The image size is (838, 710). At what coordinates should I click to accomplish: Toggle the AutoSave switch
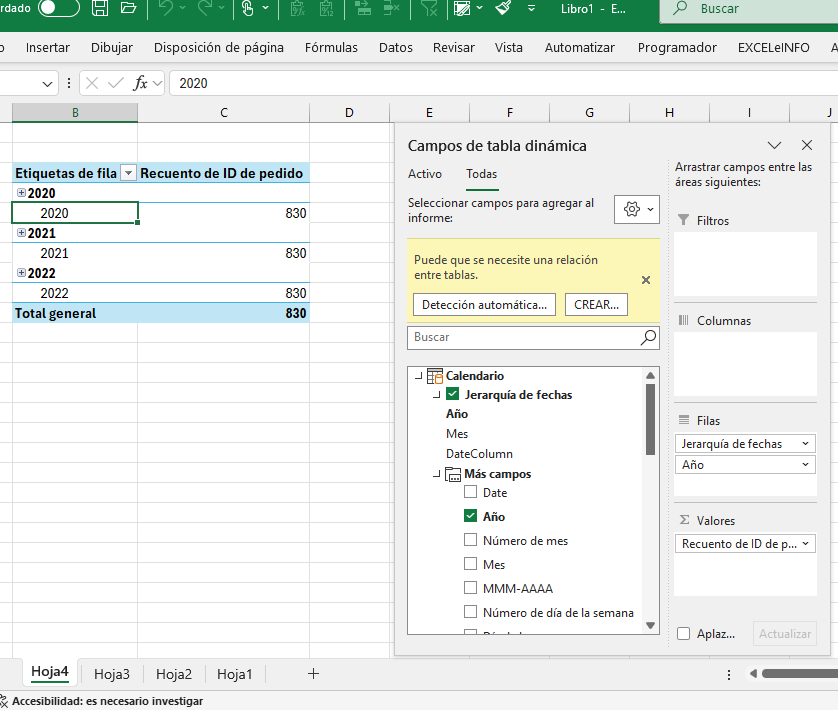click(x=58, y=9)
